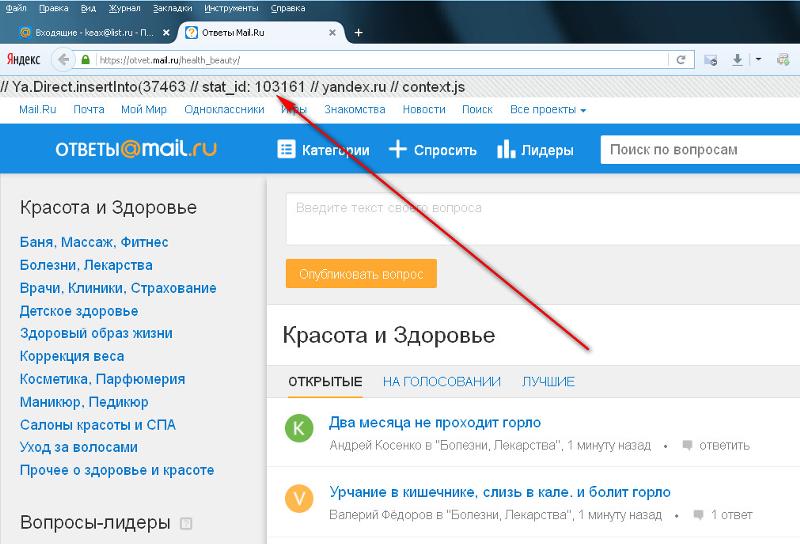This screenshot has height=544, width=800.
Task: Click the mail envelope toolbar icon
Action: [x=711, y=60]
